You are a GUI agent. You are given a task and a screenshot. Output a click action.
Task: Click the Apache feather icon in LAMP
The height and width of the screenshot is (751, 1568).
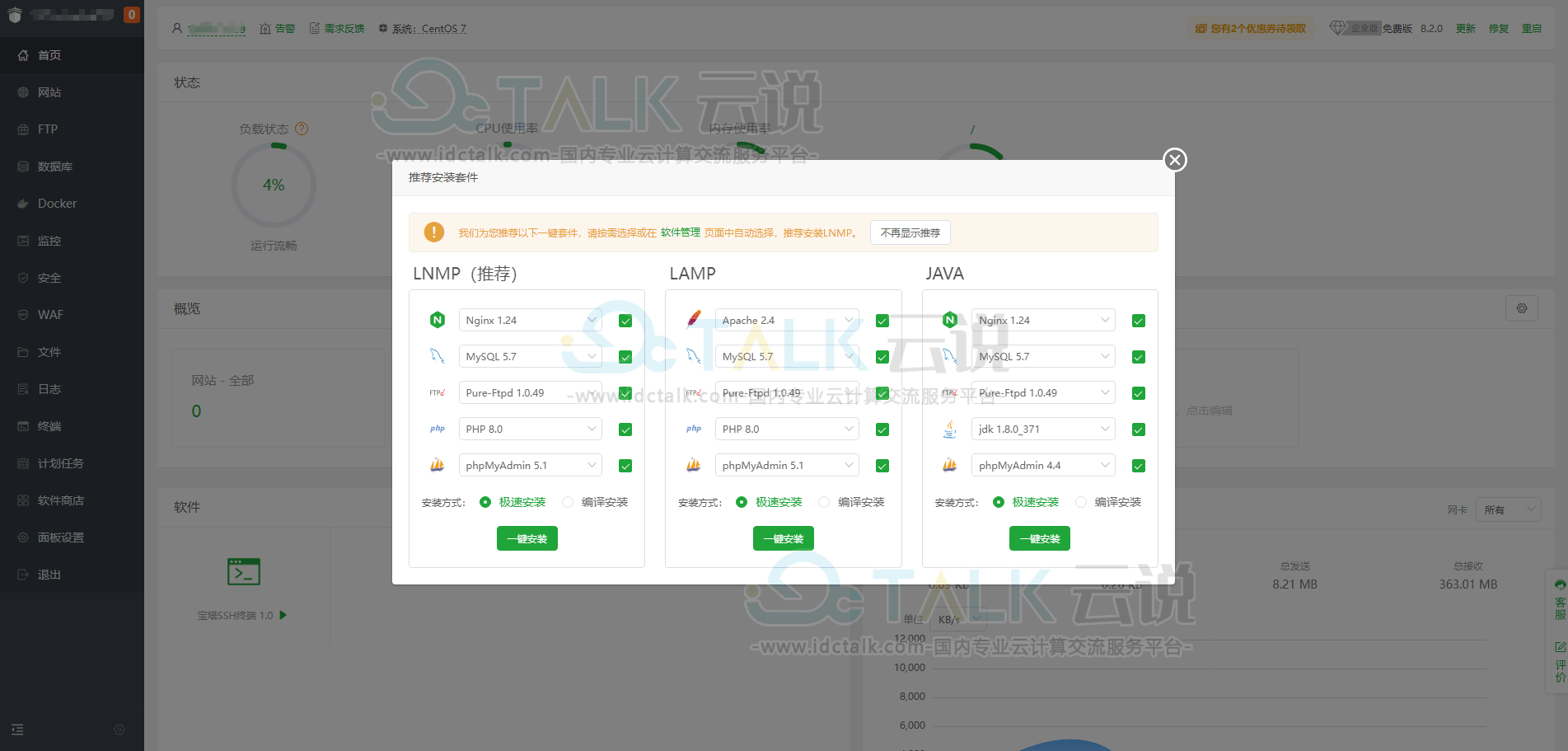(694, 320)
